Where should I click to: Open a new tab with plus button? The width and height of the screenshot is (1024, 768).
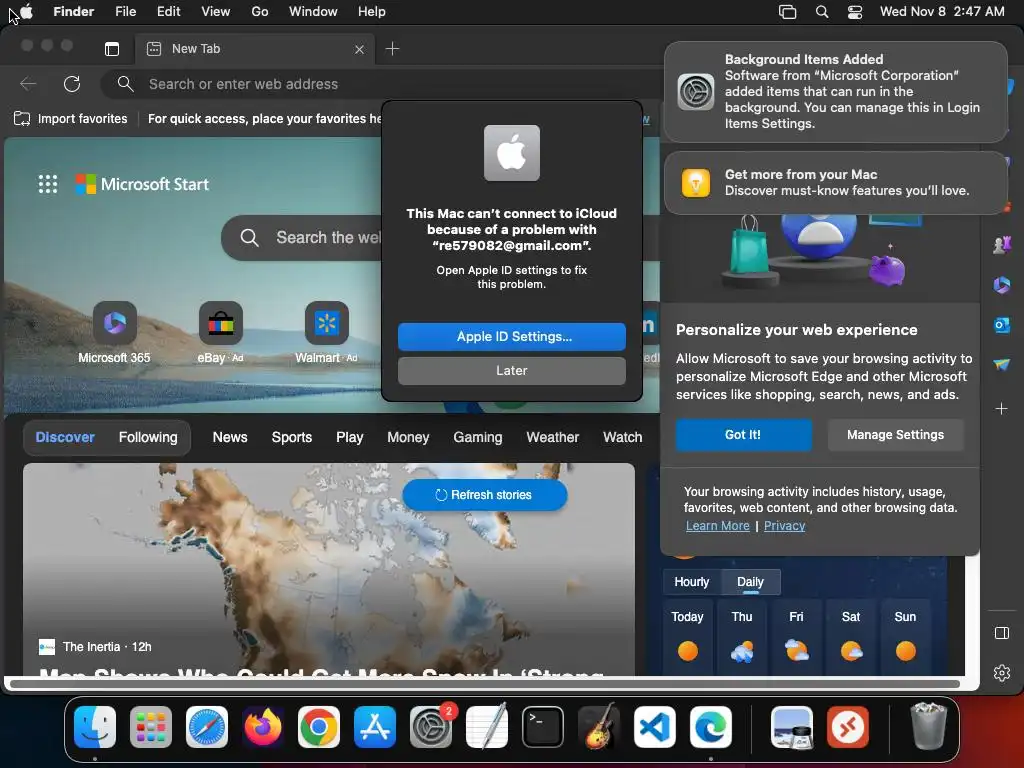click(x=392, y=48)
